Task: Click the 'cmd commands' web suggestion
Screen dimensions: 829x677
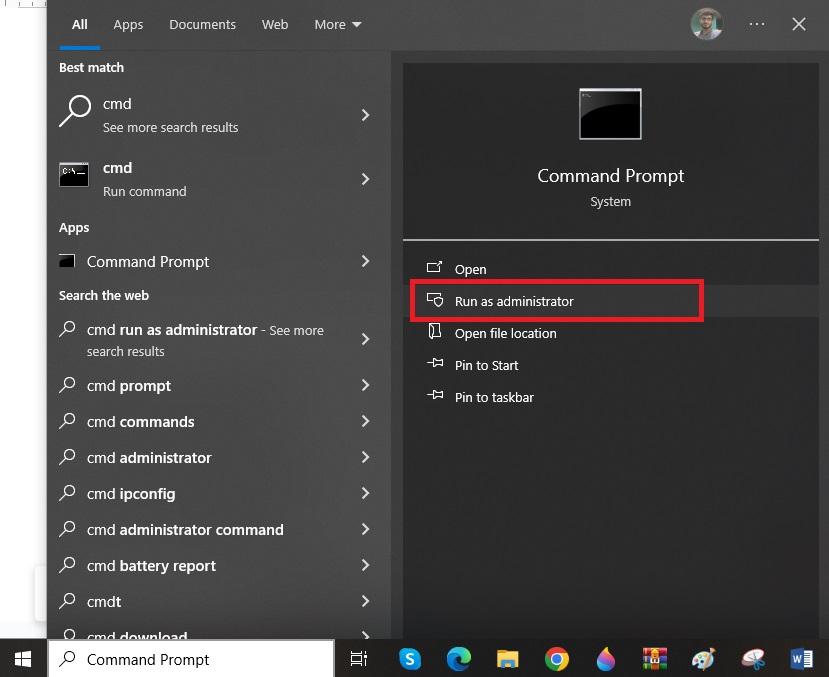Action: (x=140, y=421)
